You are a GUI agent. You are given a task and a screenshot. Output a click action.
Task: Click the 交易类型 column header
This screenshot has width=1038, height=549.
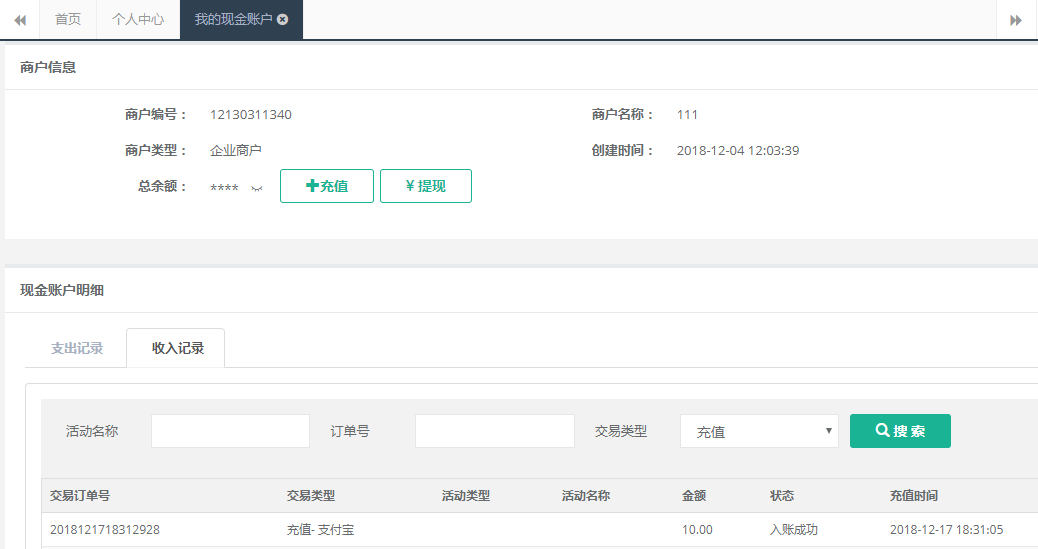[x=310, y=495]
